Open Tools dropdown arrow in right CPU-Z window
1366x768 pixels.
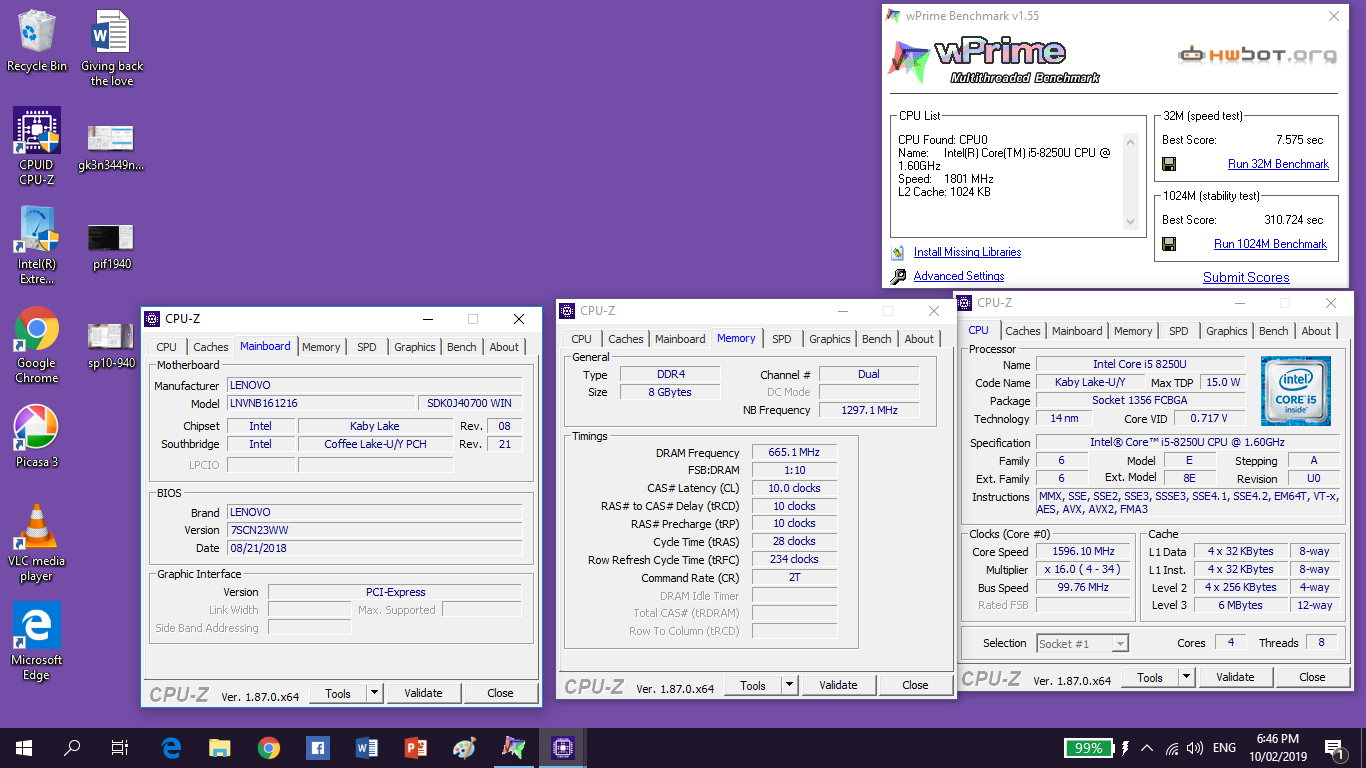(1186, 677)
